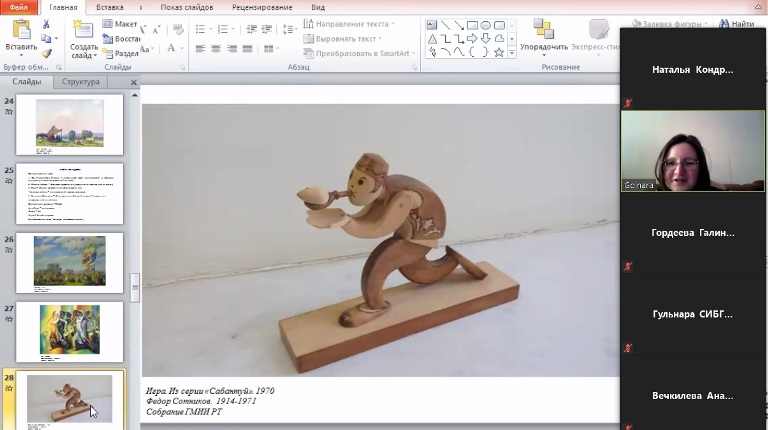Viewport: 768px width, 430px height.
Task: Toggle center text alignment
Action: point(216,49)
